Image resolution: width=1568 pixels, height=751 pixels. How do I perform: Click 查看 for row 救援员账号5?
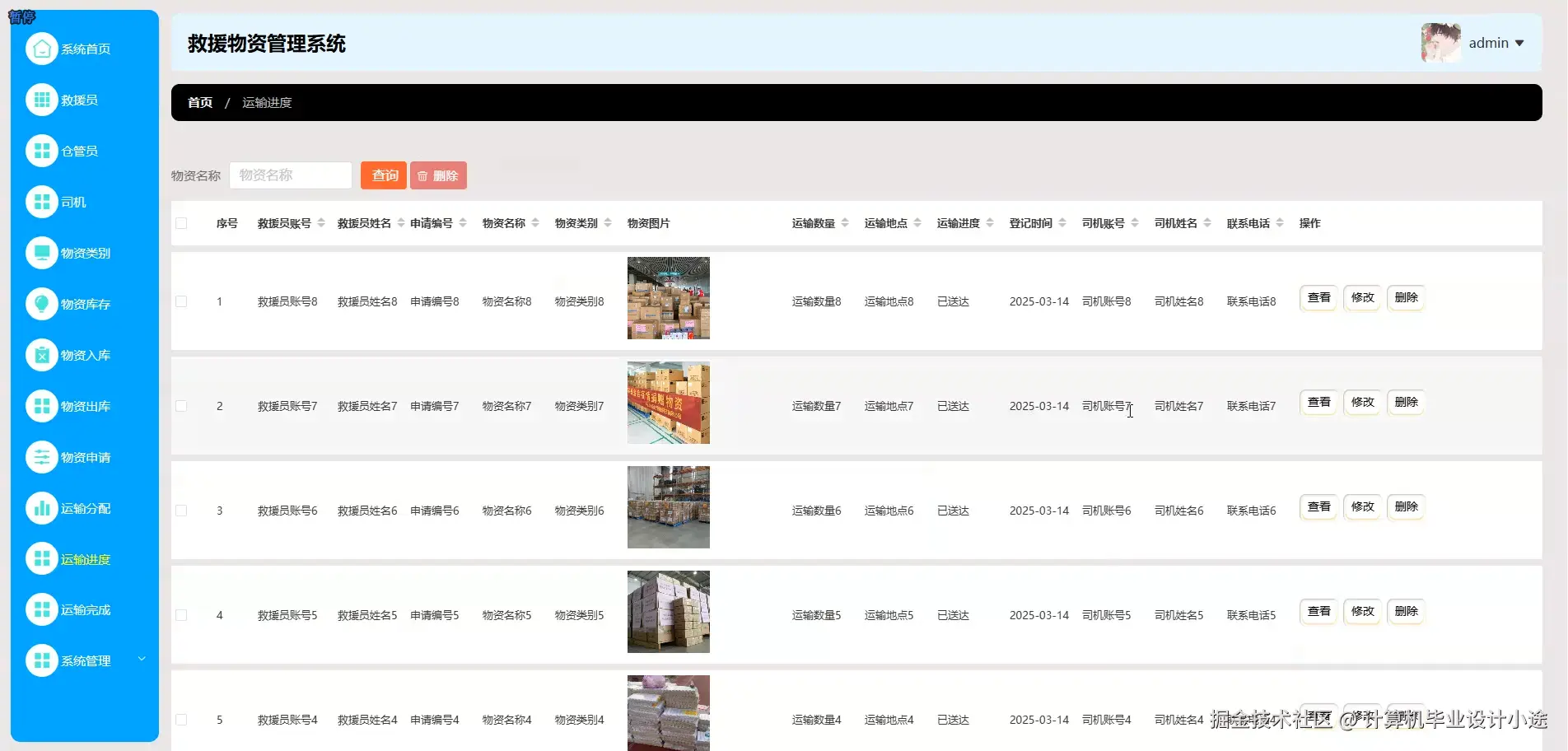click(1319, 611)
